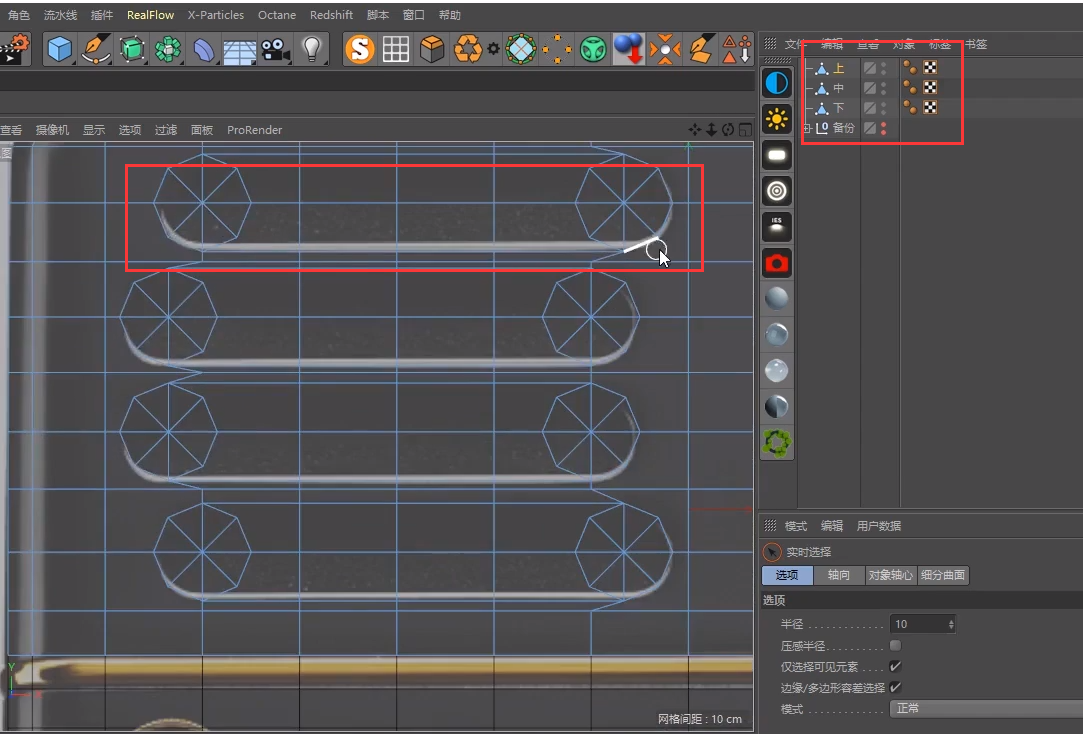Open the viewport ProRender menu
1083x734 pixels.
(254, 130)
